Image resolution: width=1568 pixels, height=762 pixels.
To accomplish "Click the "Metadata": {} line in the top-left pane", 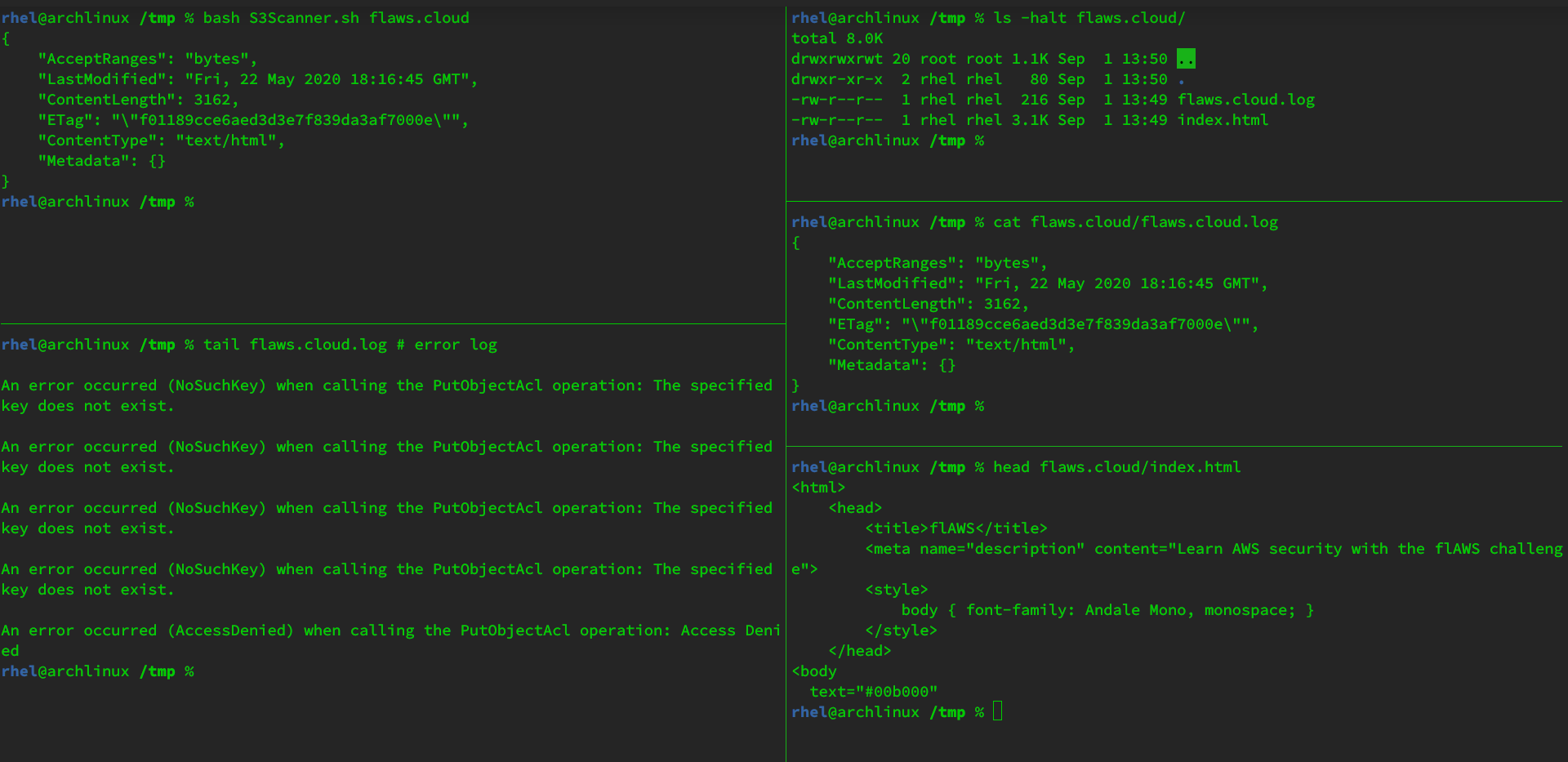I will (101, 161).
